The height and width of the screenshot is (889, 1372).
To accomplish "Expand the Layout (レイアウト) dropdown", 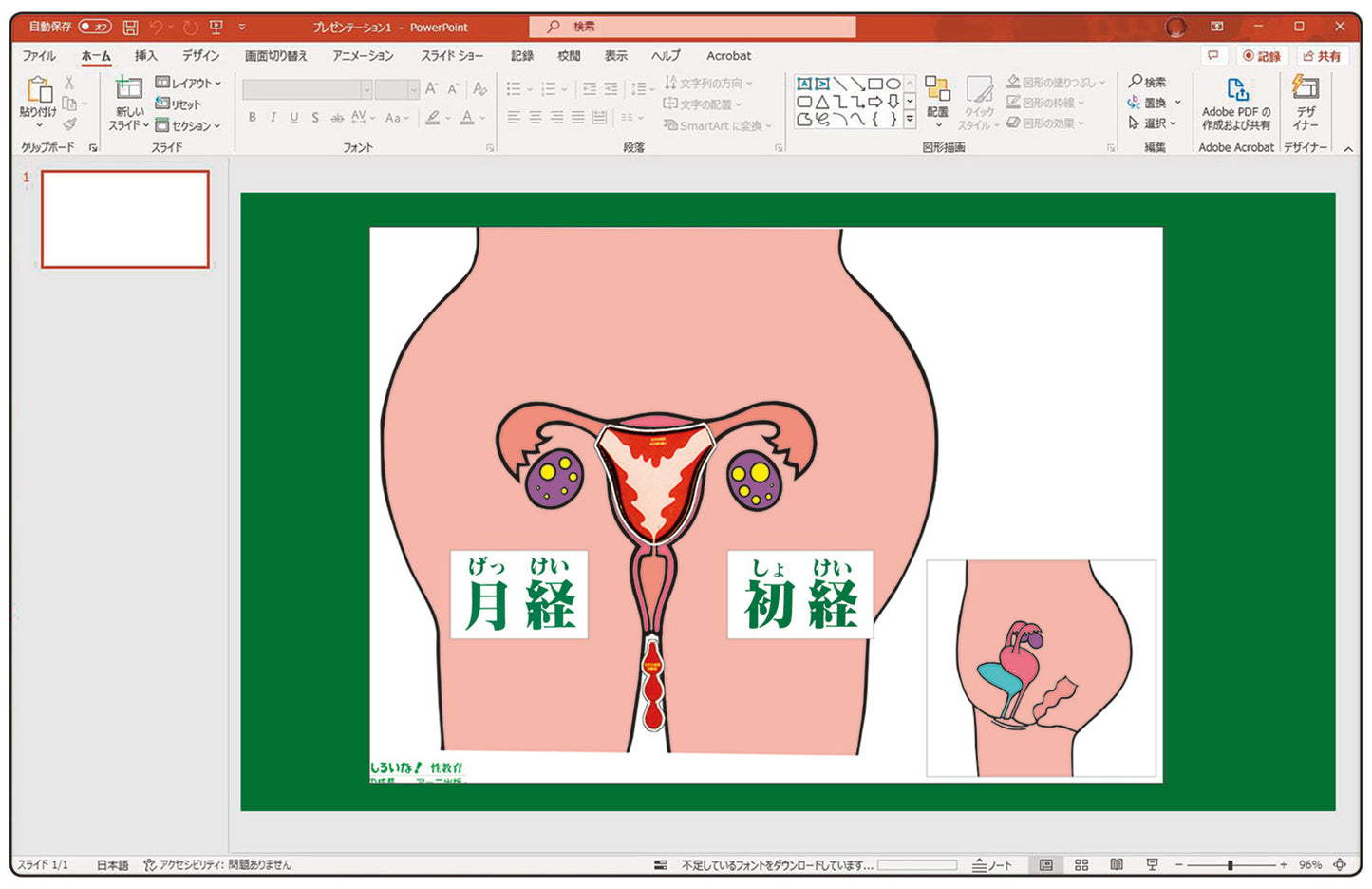I will (x=189, y=84).
